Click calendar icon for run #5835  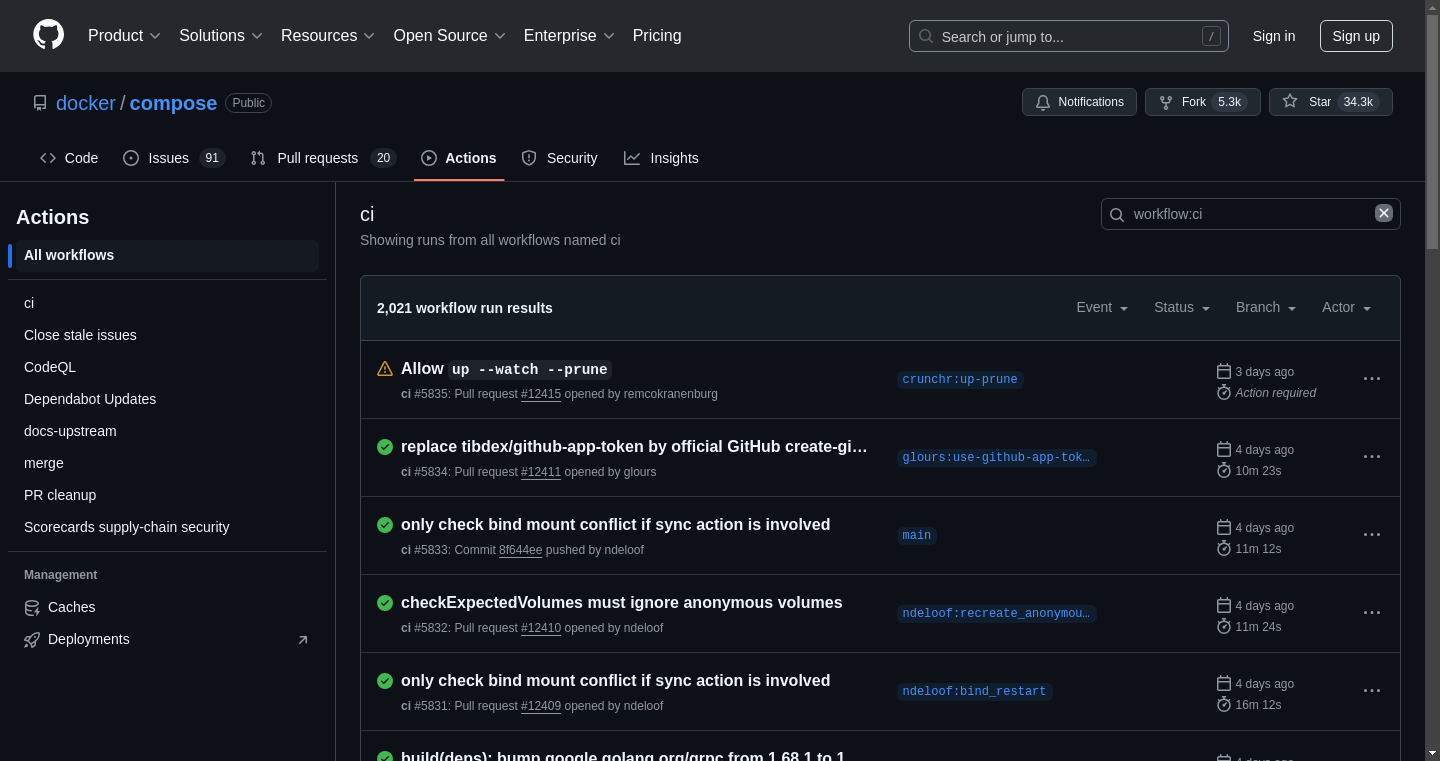1224,371
